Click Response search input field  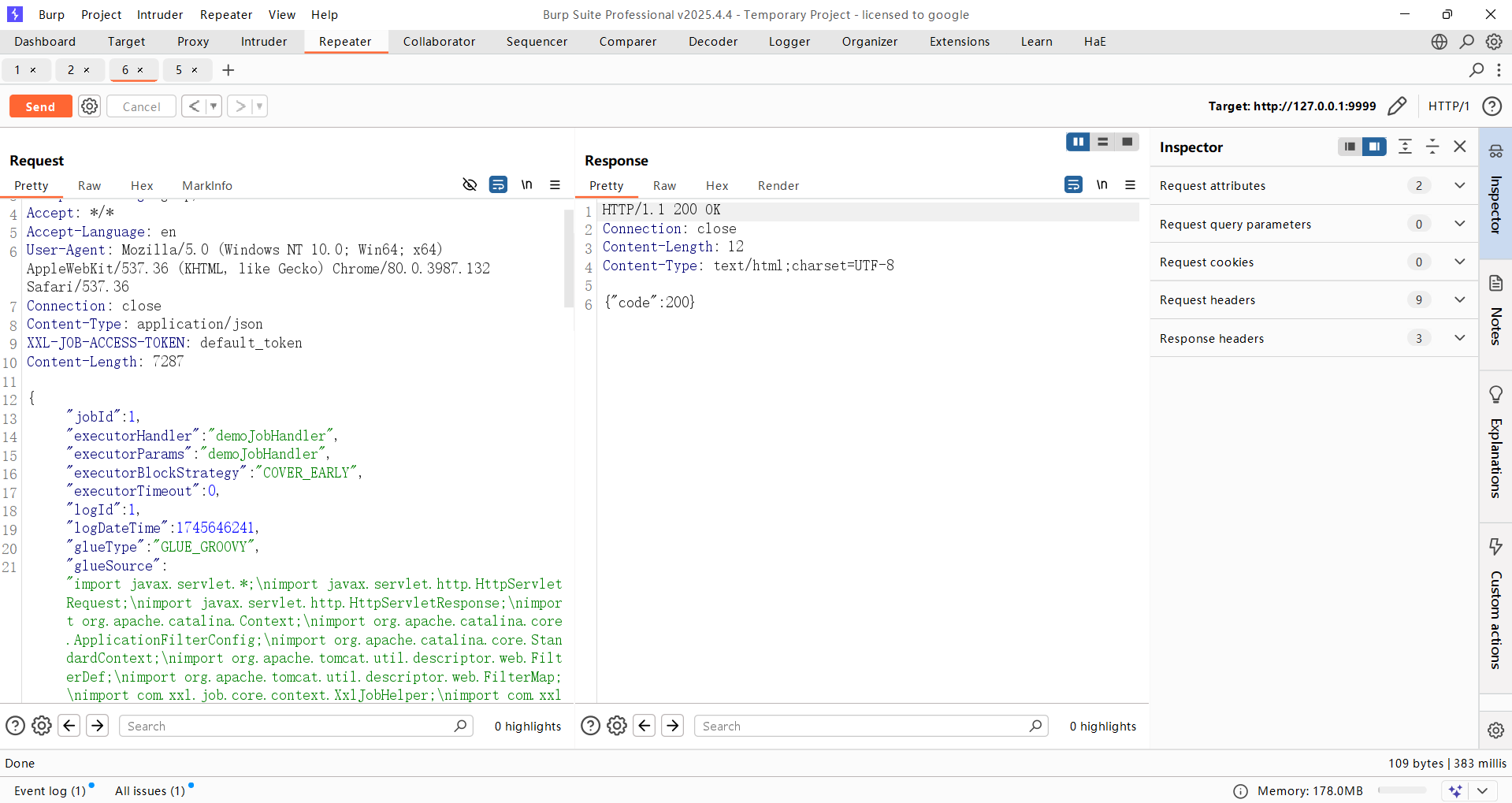click(871, 726)
